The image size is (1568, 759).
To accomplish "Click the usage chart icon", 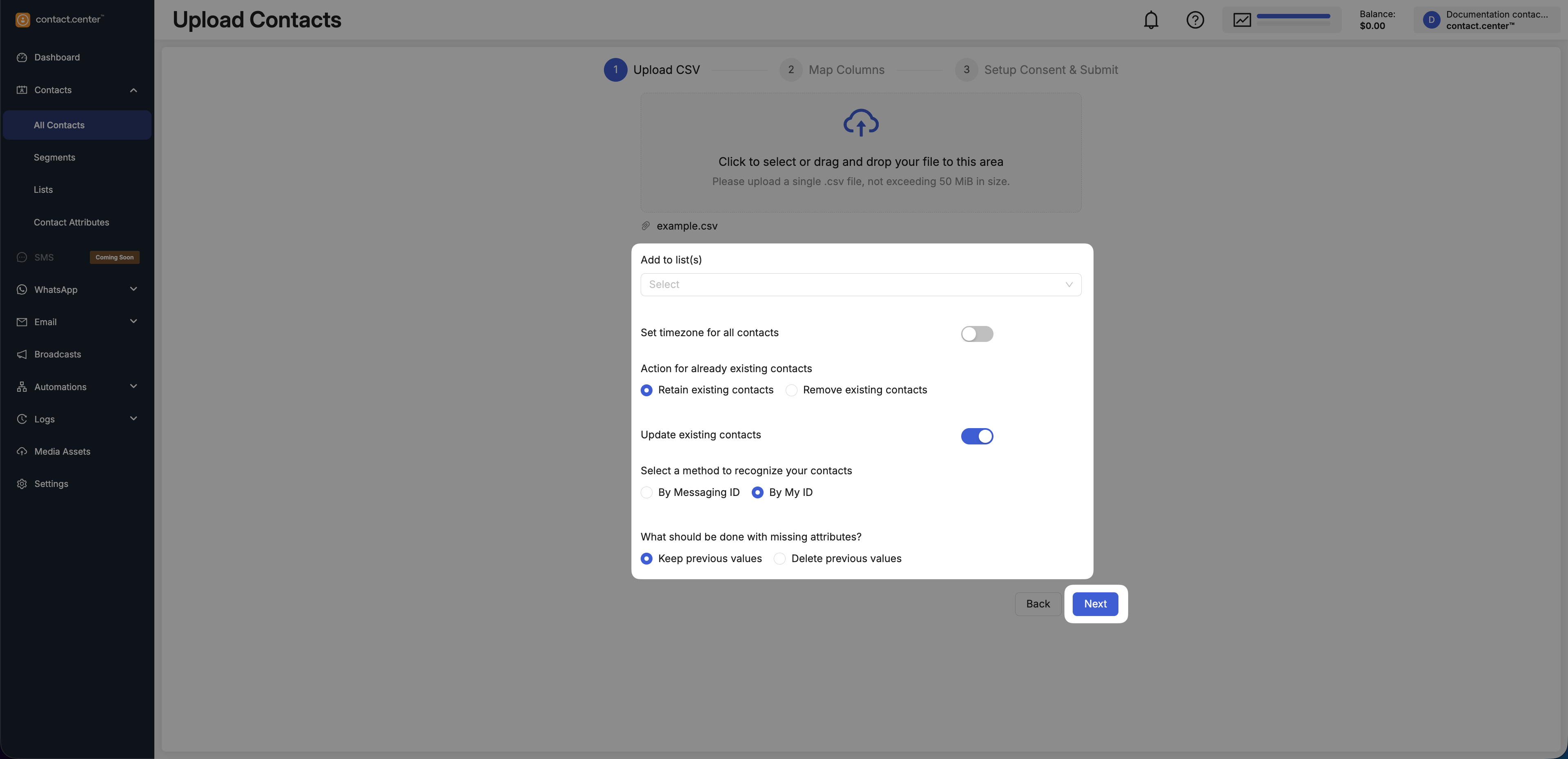I will [x=1242, y=20].
